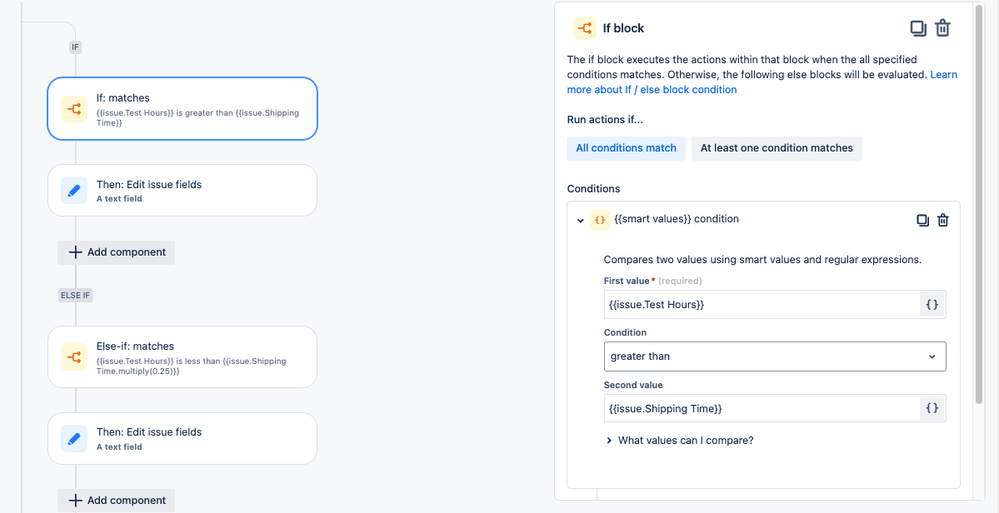Image resolution: width=999 pixels, height=513 pixels.
Task: Open smart value picker for First value
Action: pos(932,305)
